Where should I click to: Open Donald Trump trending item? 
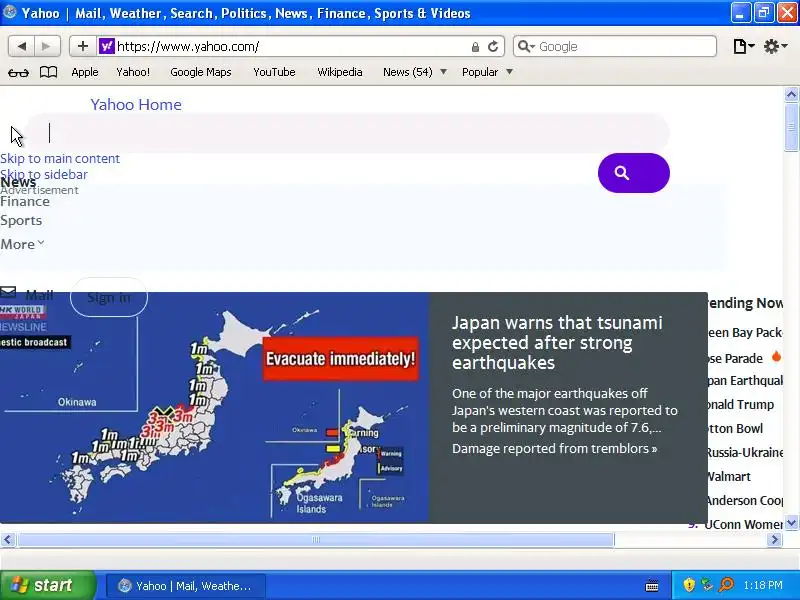point(740,405)
